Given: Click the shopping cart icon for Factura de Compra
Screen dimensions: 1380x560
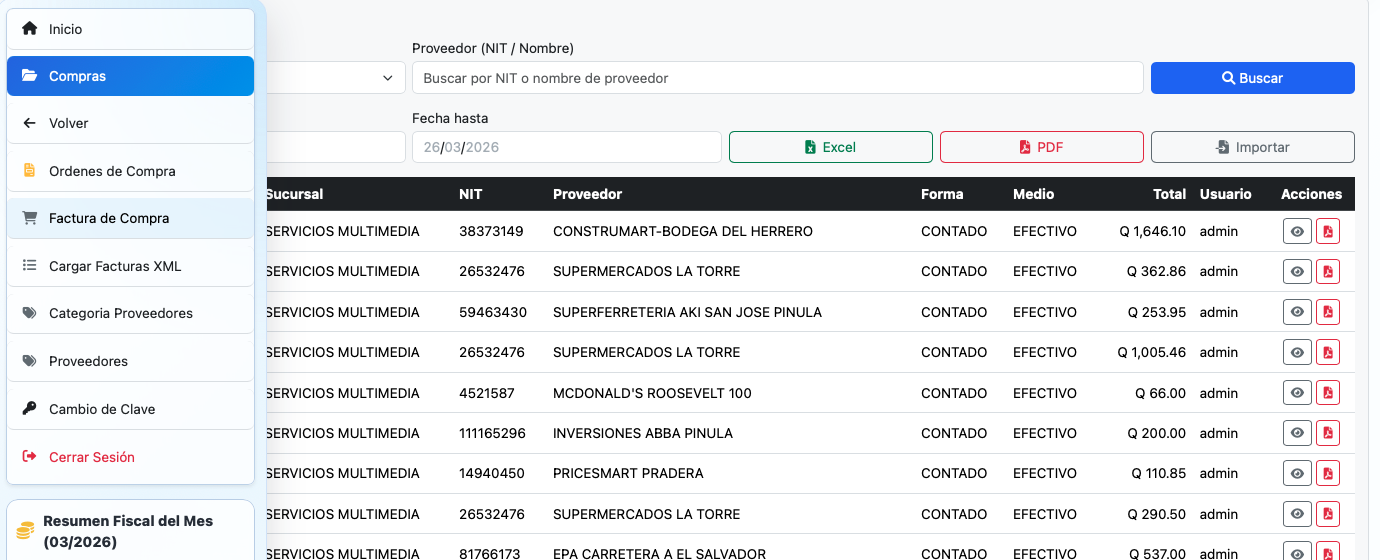Looking at the screenshot, I should point(29,218).
